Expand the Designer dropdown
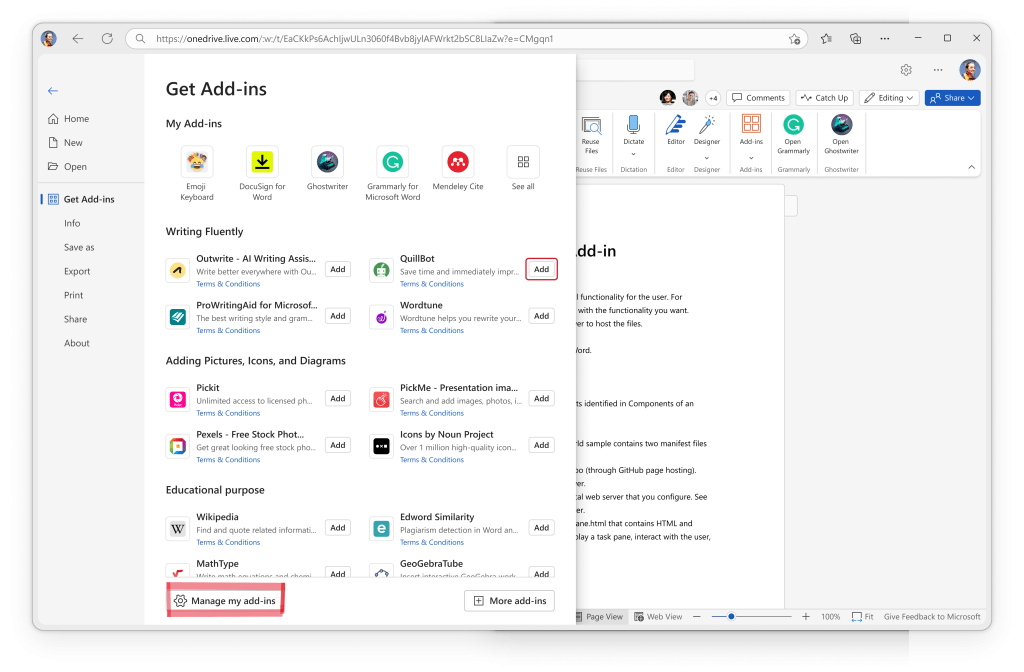 coord(707,158)
